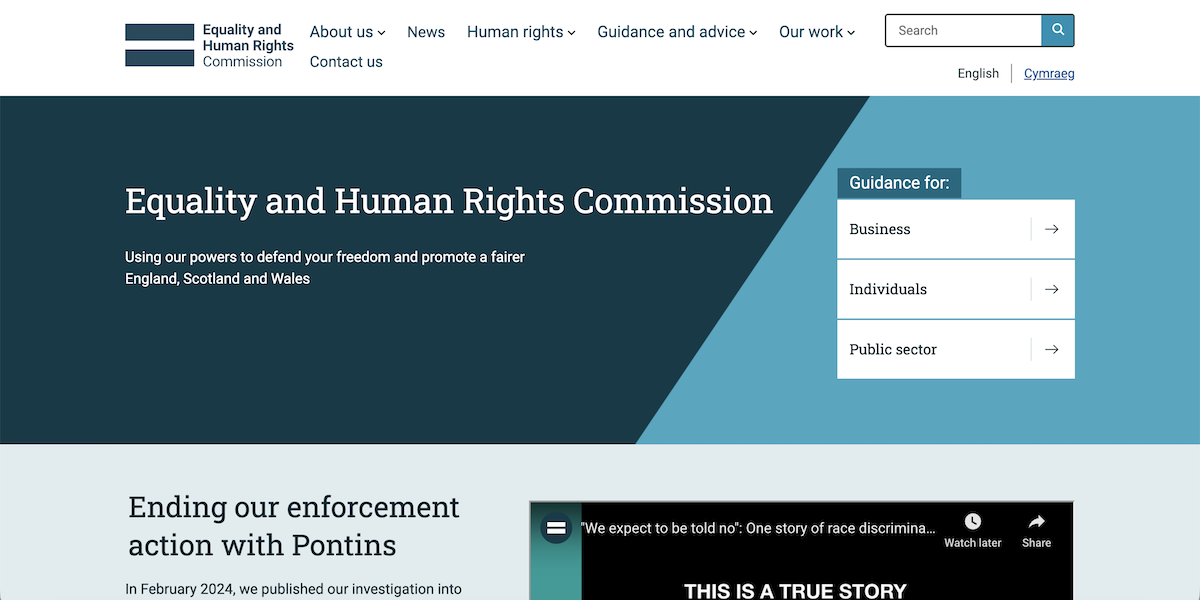
Task: Click inside the Search input field
Action: [960, 30]
